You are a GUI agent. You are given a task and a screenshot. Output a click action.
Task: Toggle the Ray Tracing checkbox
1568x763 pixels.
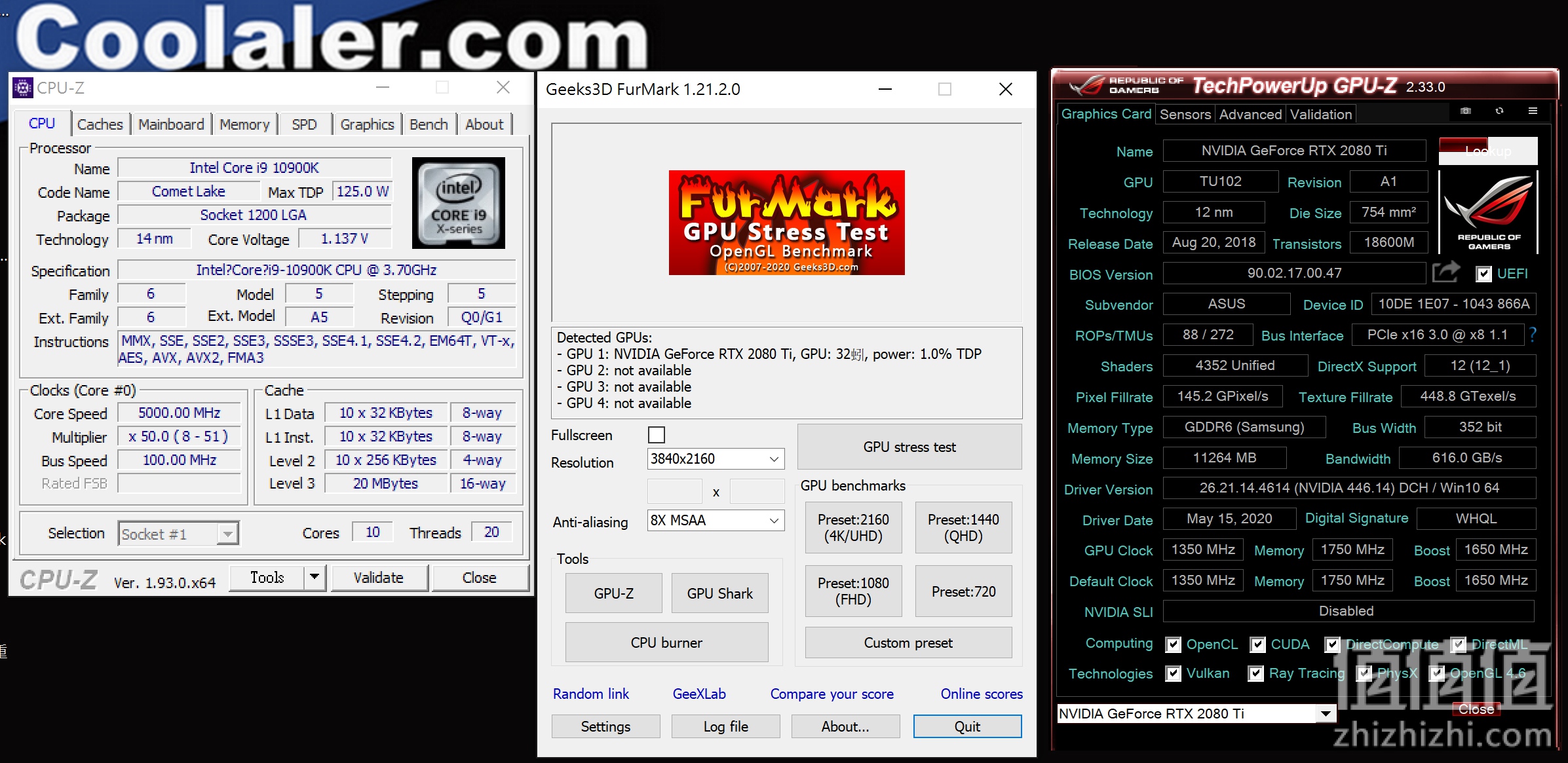(1255, 673)
